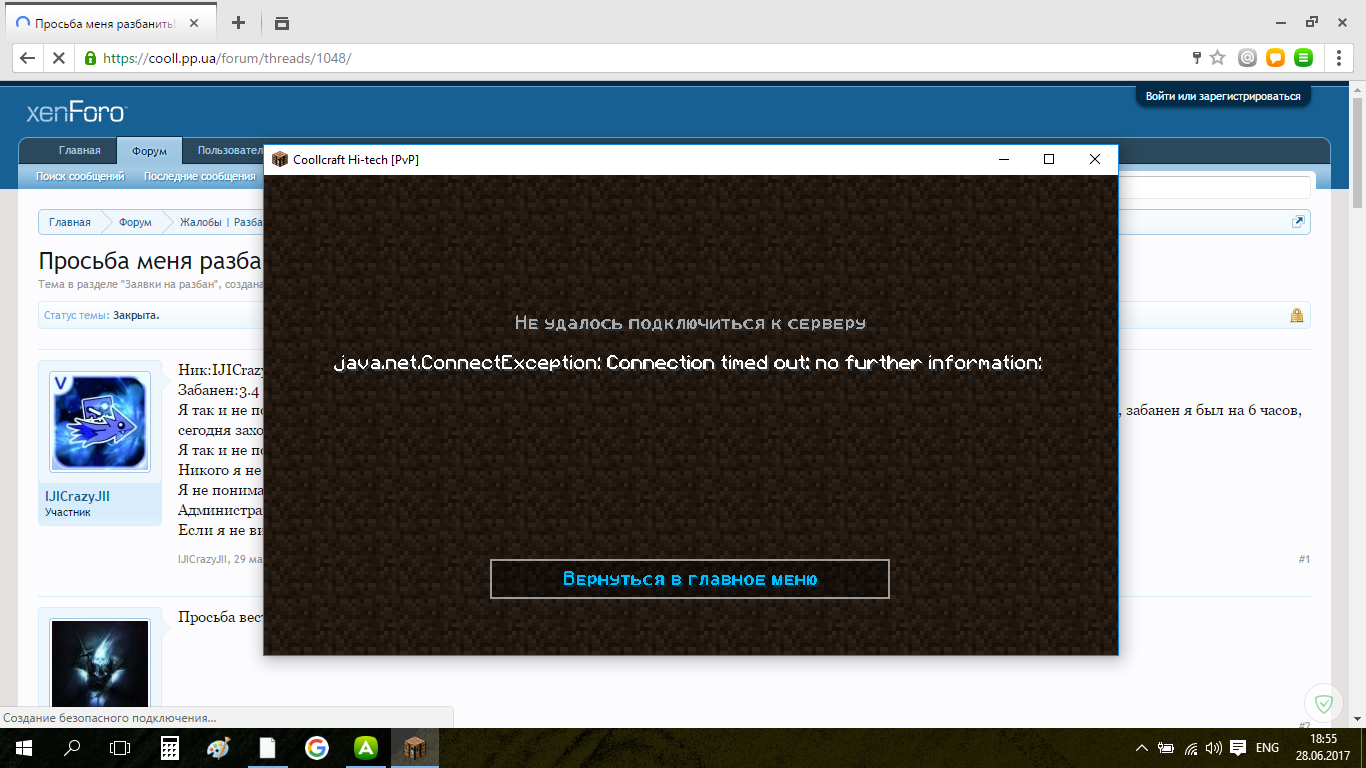
Task: Click the Не удалось подключиться к серверу text
Action: pyautogui.click(x=690, y=323)
